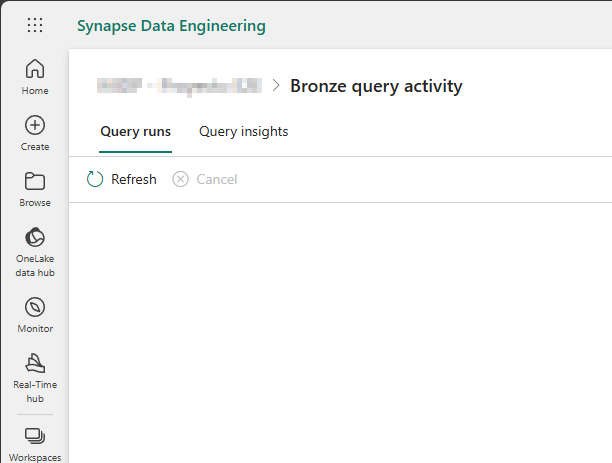
Task: Switch to the Query runs tab
Action: (135, 132)
